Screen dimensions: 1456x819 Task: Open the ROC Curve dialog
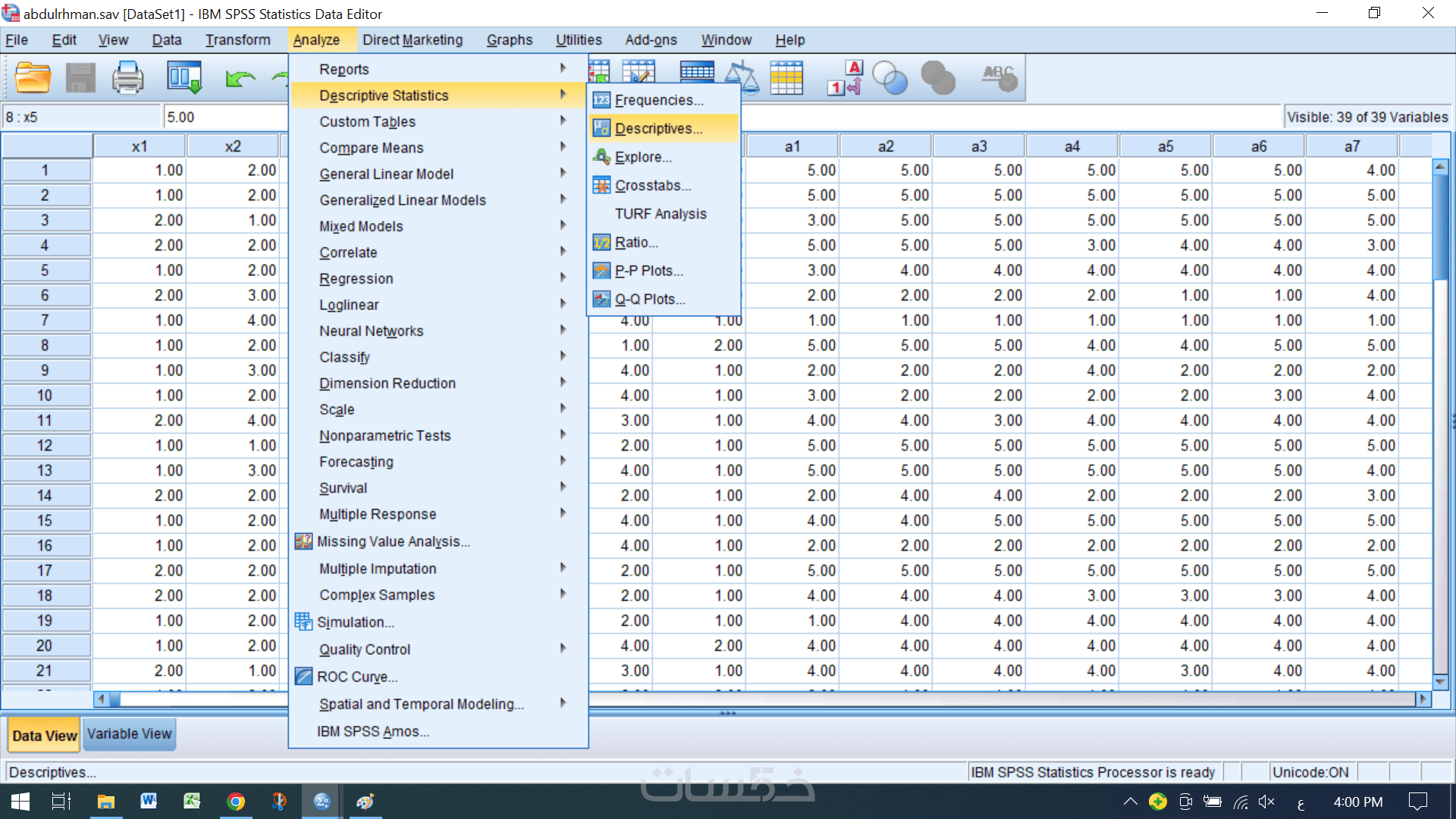click(x=356, y=677)
